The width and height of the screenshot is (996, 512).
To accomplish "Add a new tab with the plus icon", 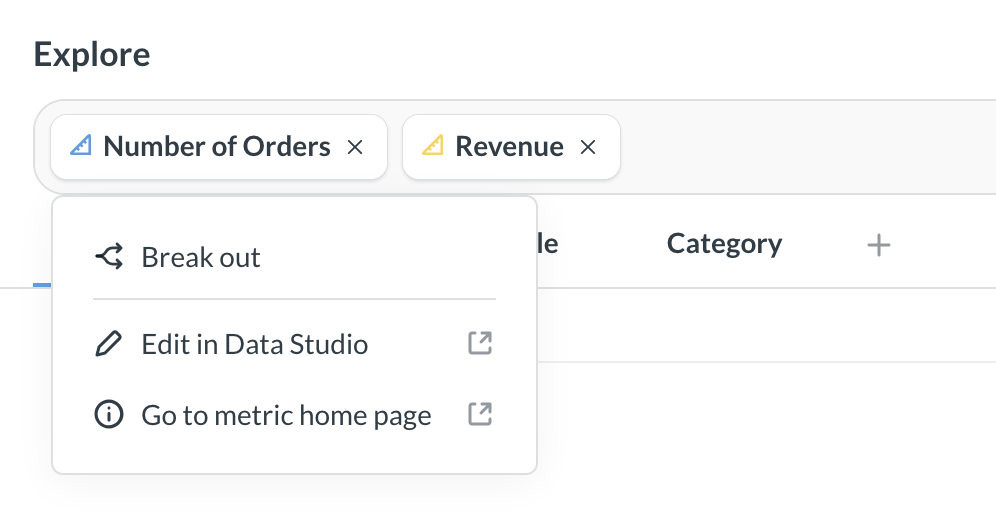I will point(878,244).
